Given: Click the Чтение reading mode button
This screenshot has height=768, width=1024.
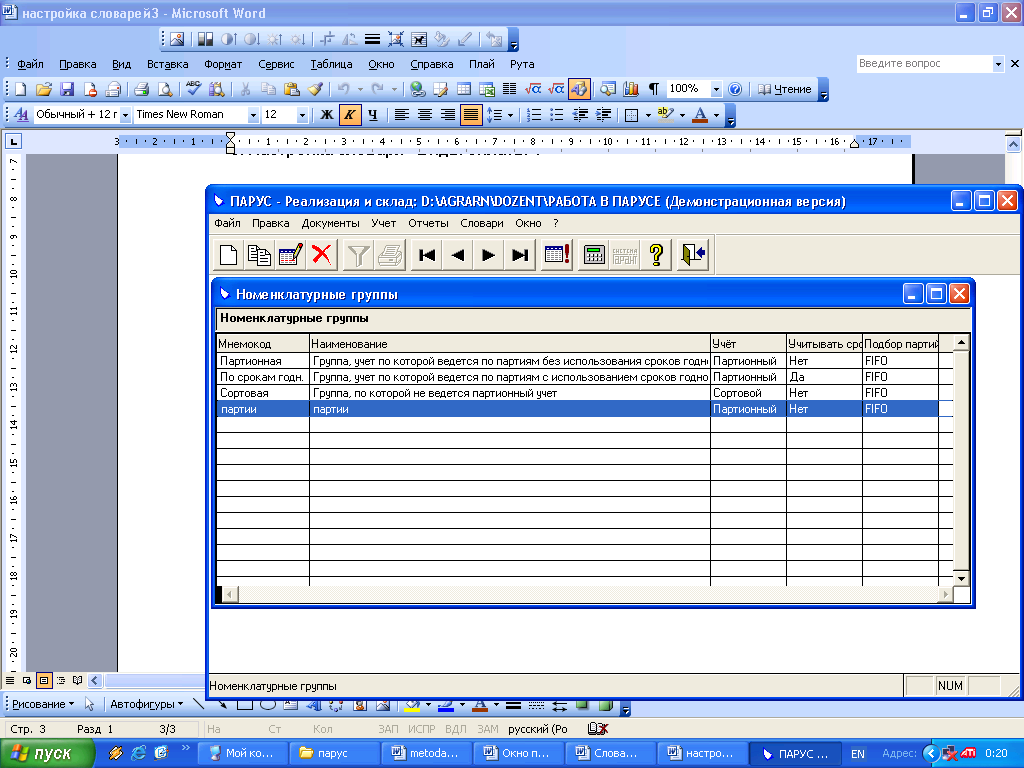Looking at the screenshot, I should (784, 89).
